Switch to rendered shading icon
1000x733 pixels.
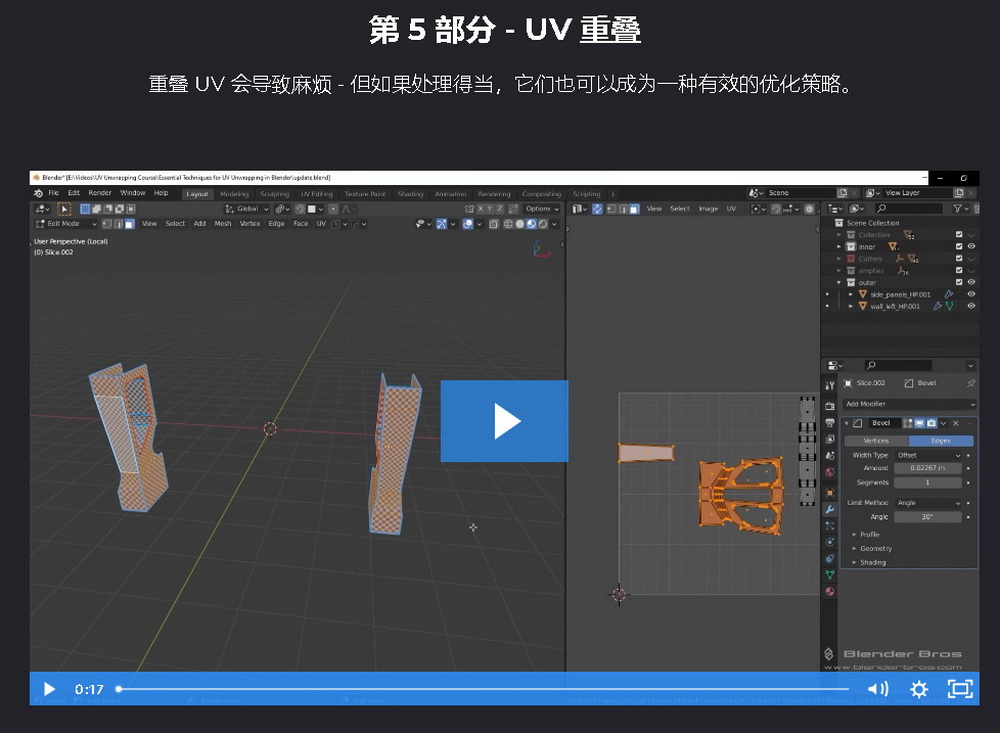543,224
